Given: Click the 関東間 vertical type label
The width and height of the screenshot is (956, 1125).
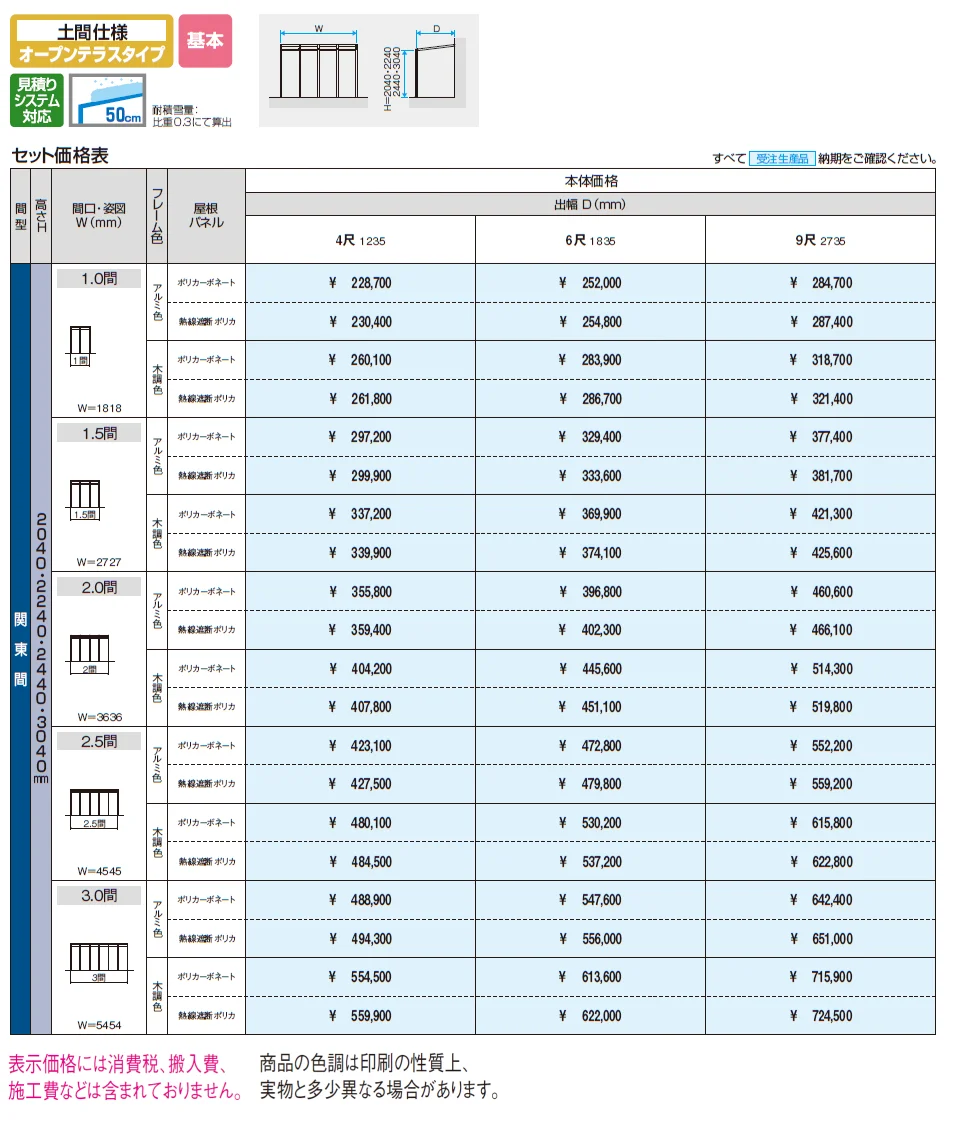Looking at the screenshot, I should coord(20,649).
